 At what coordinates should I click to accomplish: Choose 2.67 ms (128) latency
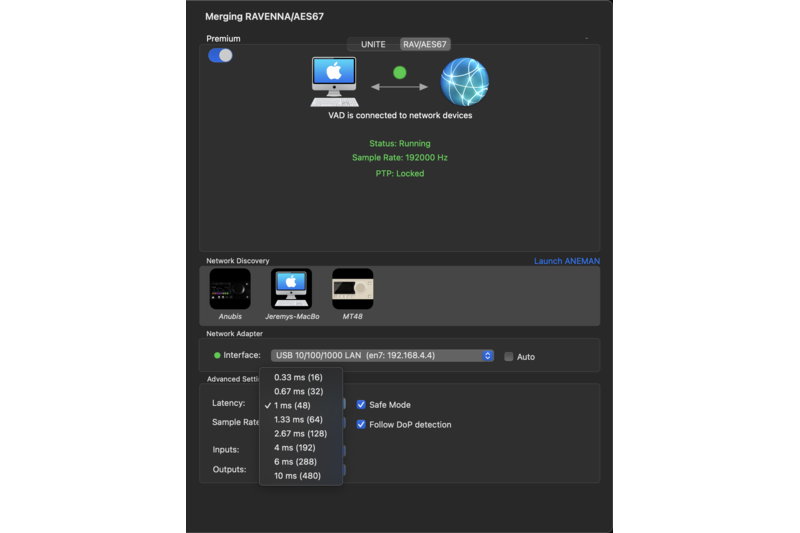point(301,434)
